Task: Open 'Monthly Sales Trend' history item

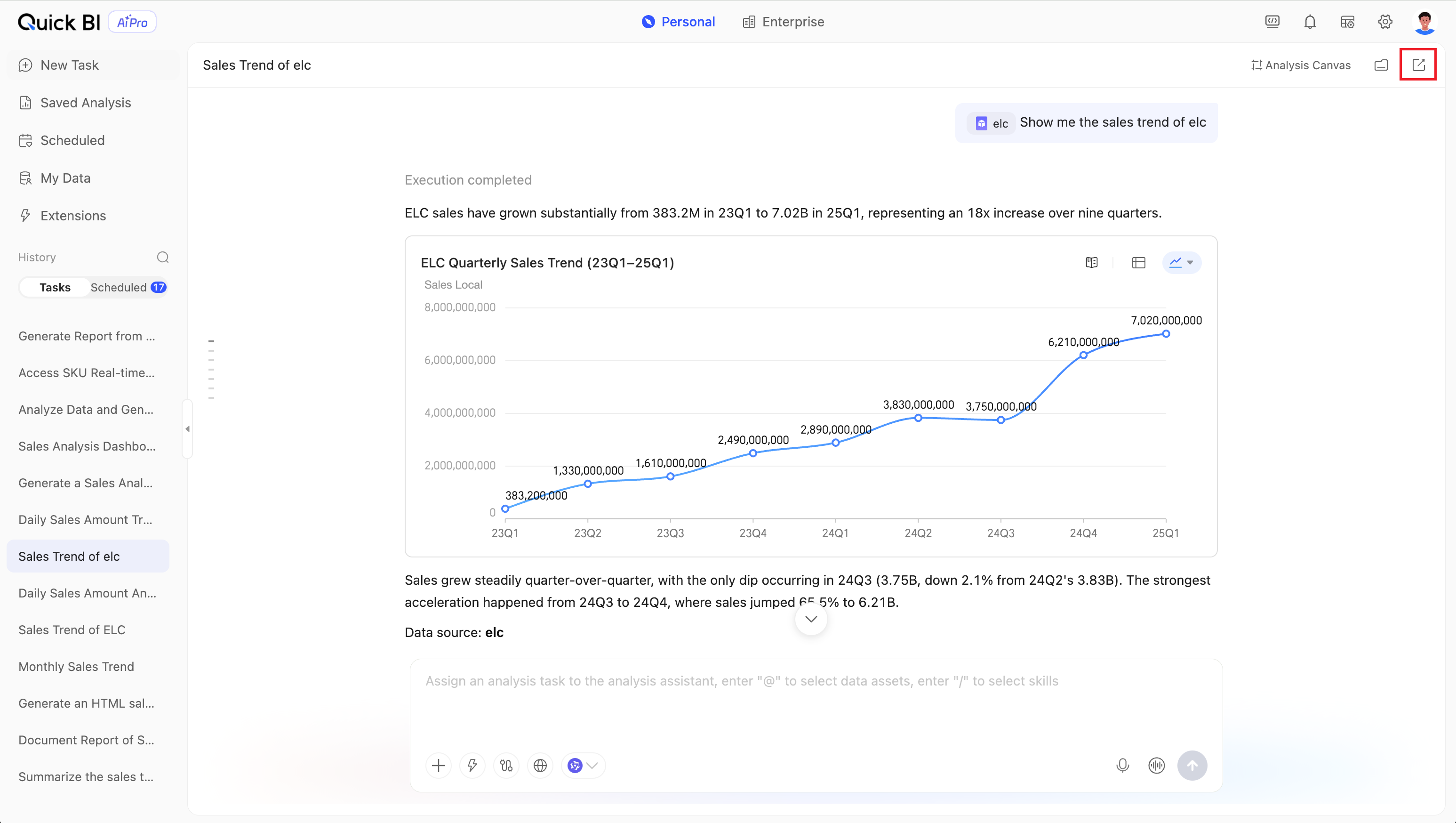Action: click(88, 667)
